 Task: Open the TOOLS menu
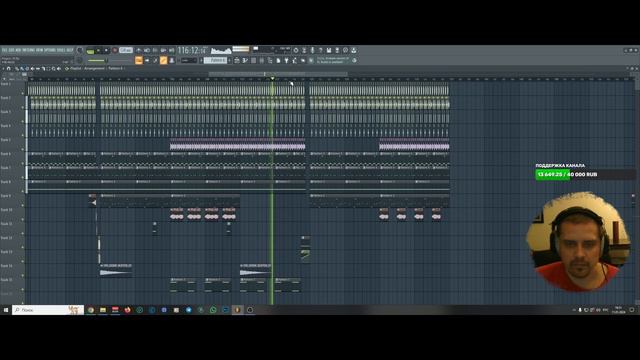(x=61, y=50)
